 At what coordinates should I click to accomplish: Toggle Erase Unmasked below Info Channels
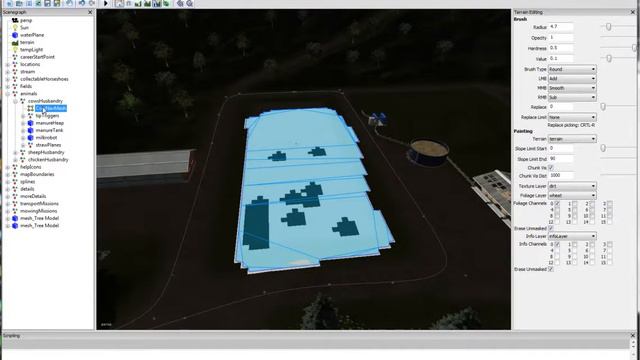[x=551, y=269]
